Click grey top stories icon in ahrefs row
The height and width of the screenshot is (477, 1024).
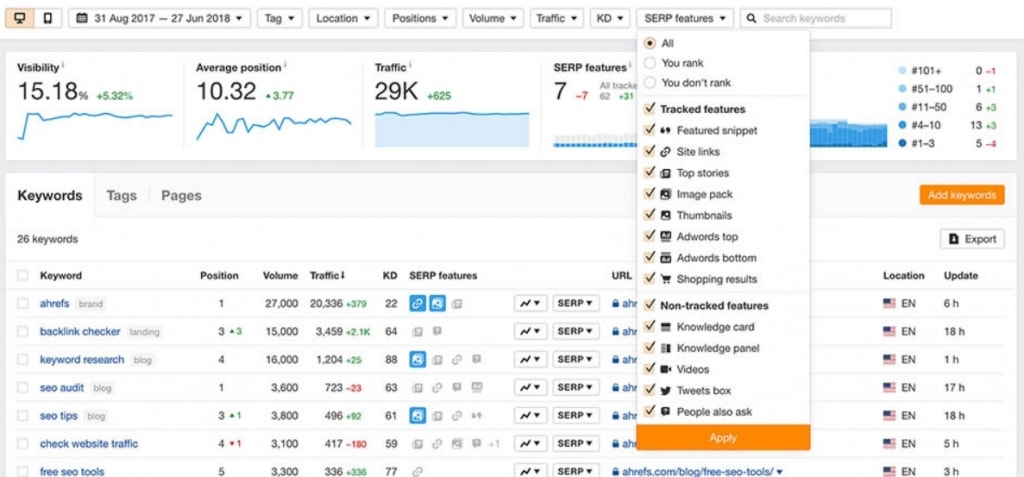click(457, 304)
